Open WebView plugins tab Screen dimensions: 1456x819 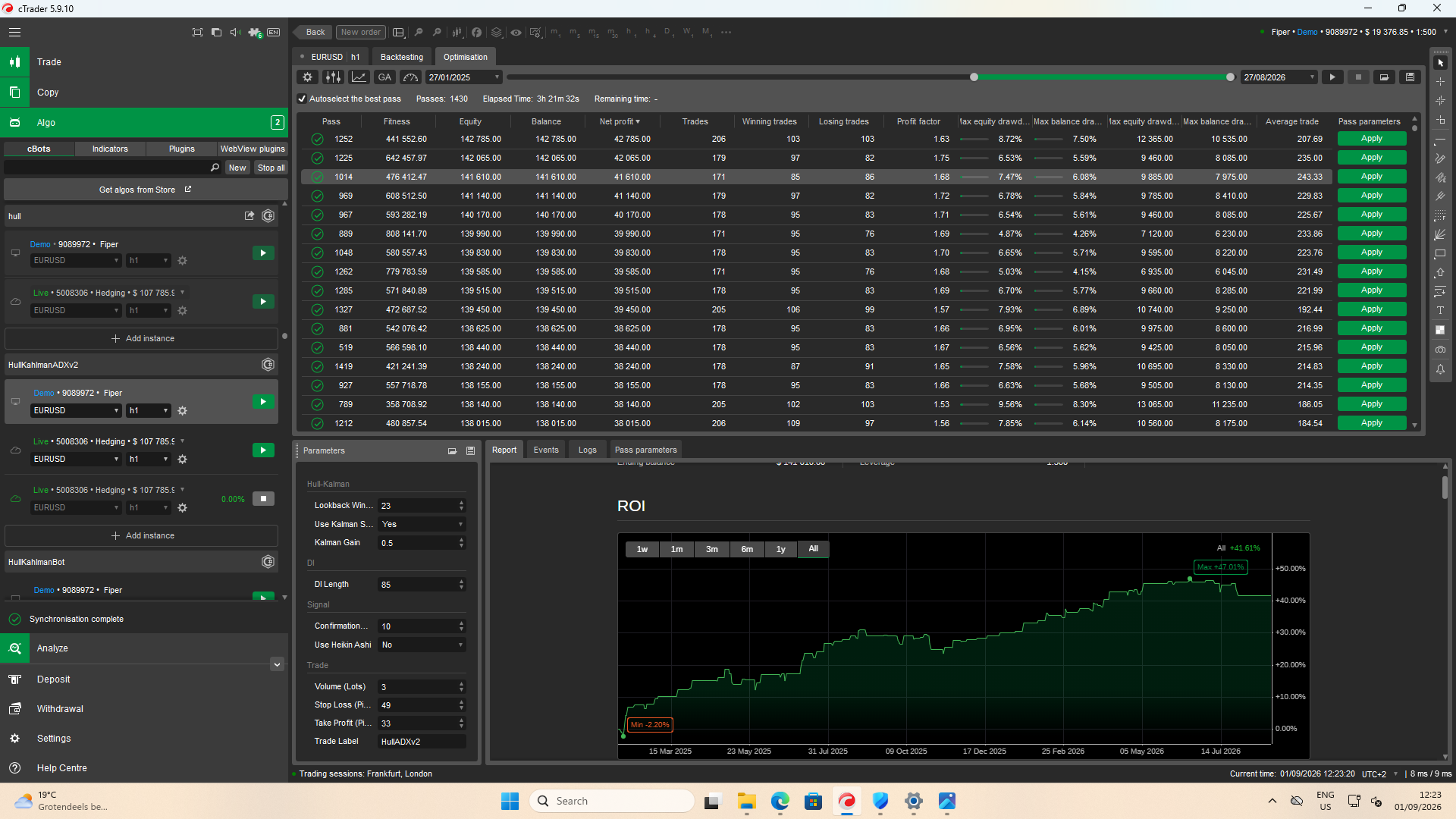253,149
